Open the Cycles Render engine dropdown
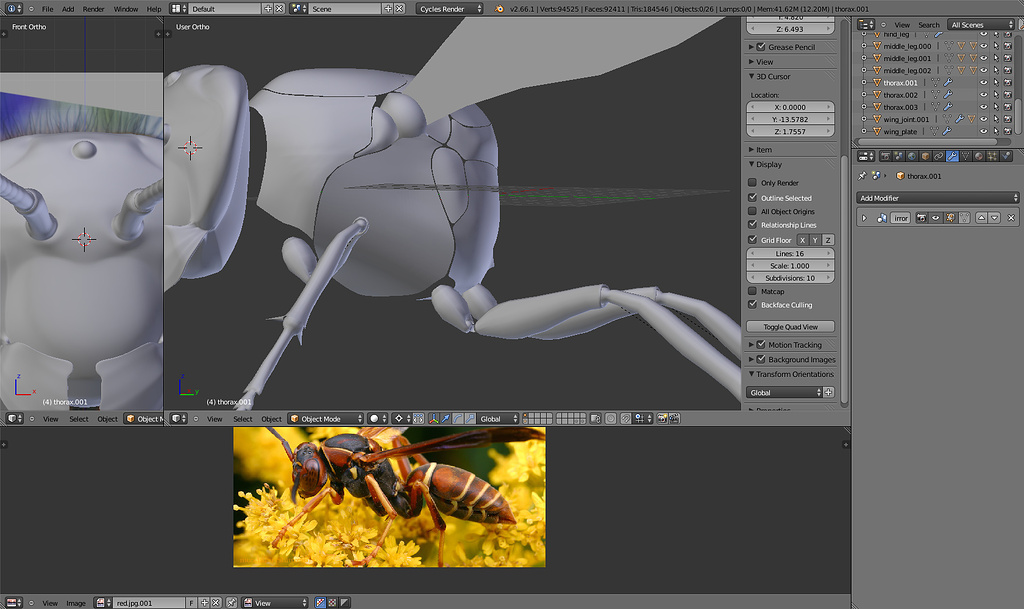1024x609 pixels. tap(450, 8)
